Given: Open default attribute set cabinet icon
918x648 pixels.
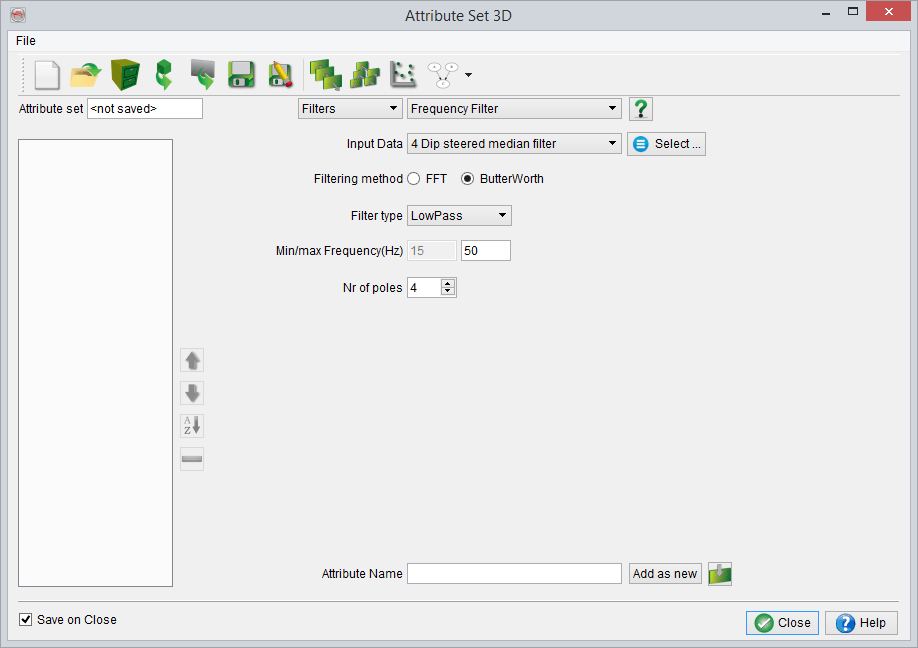Looking at the screenshot, I should pos(125,75).
